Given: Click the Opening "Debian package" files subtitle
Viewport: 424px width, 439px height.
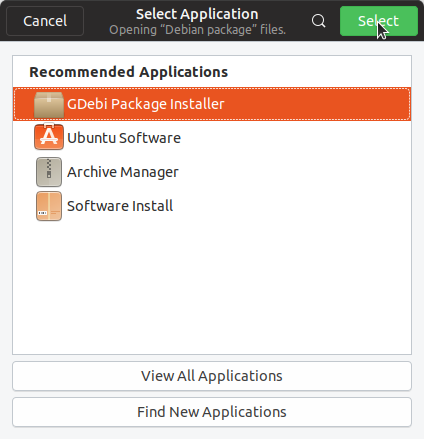Looking at the screenshot, I should click(198, 30).
